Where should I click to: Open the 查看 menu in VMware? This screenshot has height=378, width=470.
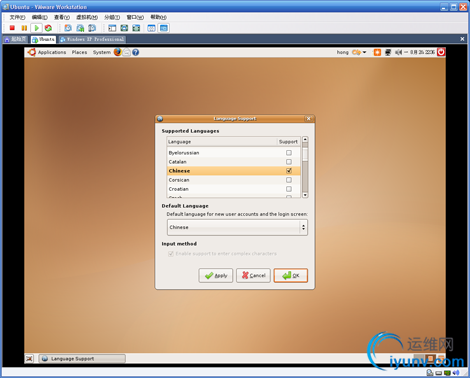pos(62,17)
